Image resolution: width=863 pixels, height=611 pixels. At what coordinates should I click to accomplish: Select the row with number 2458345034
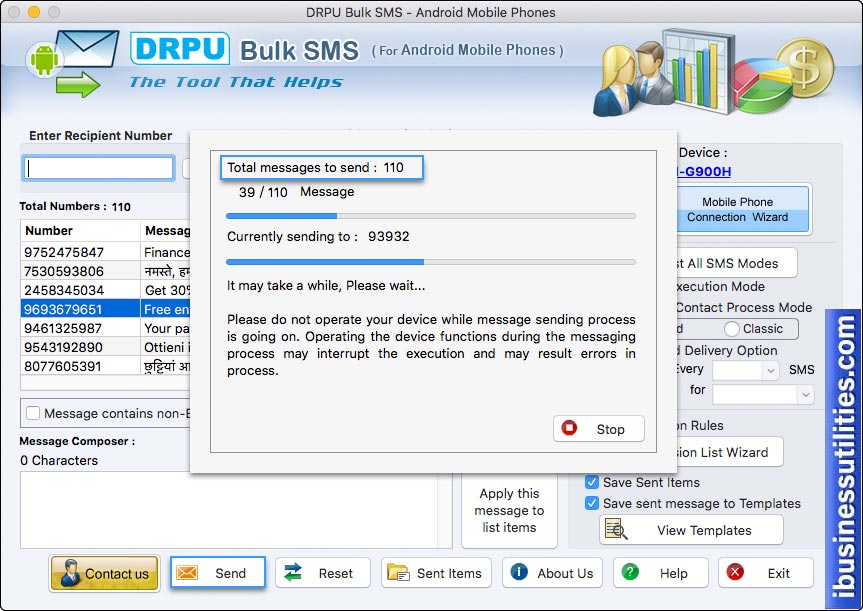click(106, 290)
